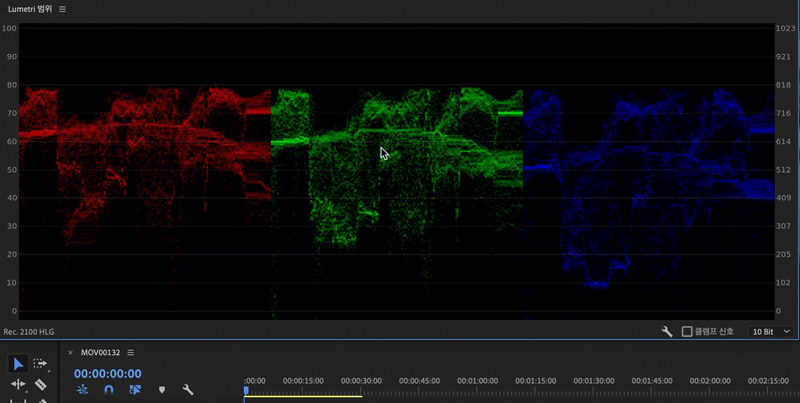Choose the Ripple Edit tool
Image resolution: width=800 pixels, height=403 pixels.
[x=18, y=385]
